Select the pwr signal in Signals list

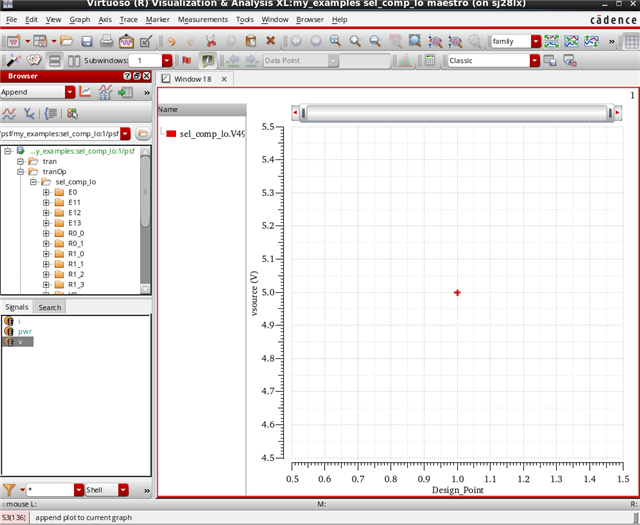click(24, 331)
